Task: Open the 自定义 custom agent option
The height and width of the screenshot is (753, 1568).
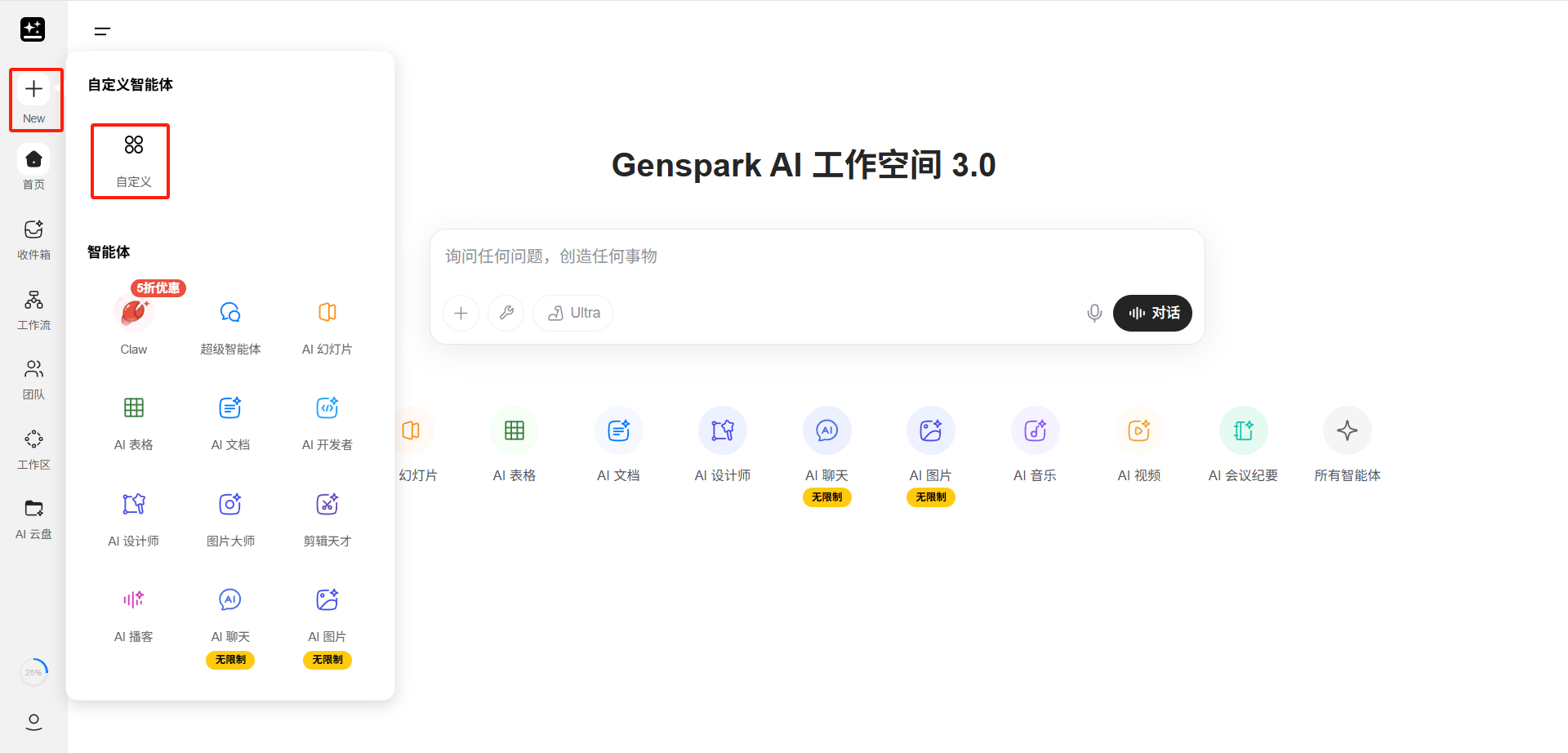Action: [133, 160]
